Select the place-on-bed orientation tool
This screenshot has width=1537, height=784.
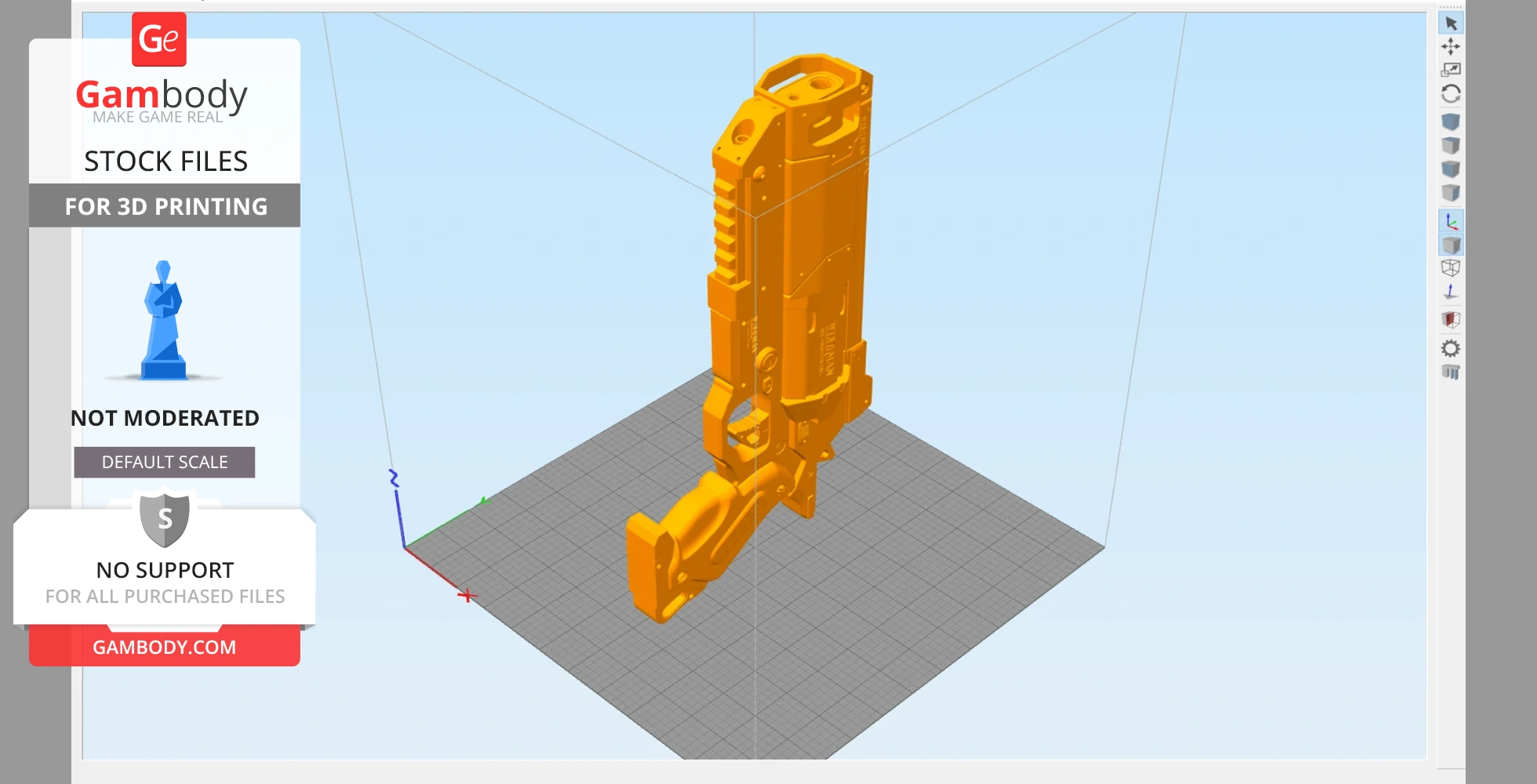1452,292
